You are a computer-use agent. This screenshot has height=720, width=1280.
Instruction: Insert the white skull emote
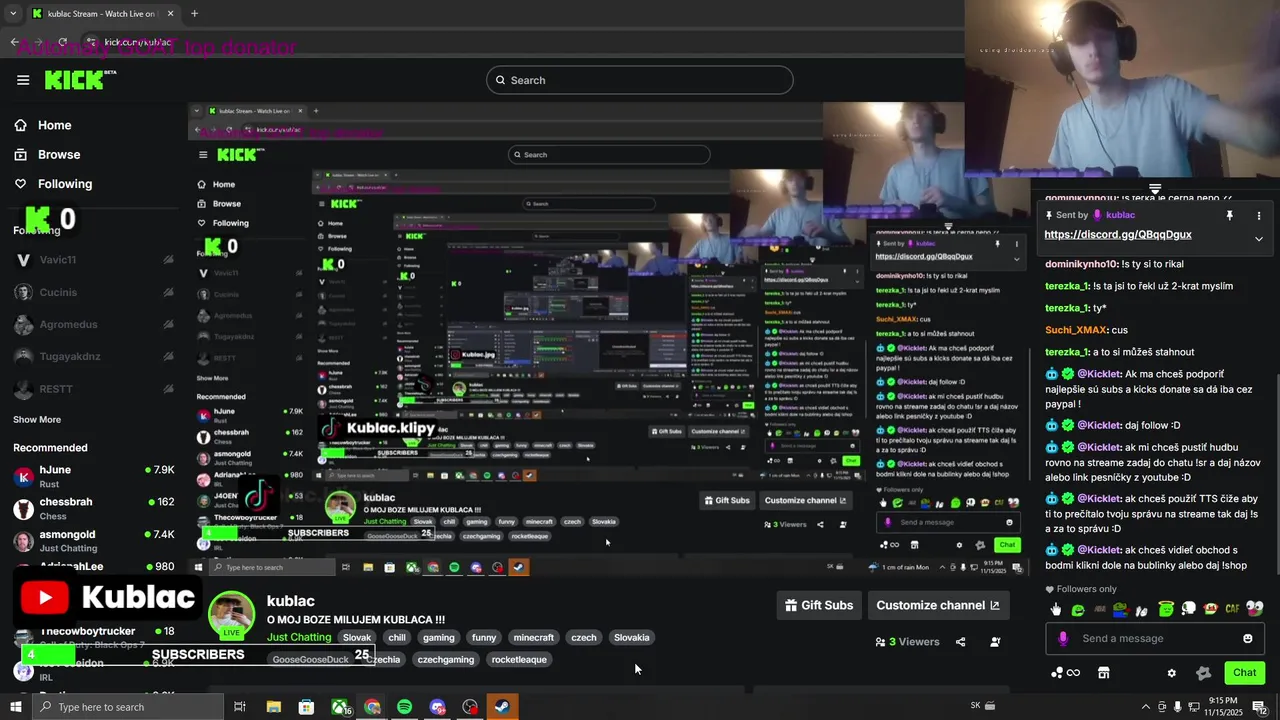(x=1188, y=609)
